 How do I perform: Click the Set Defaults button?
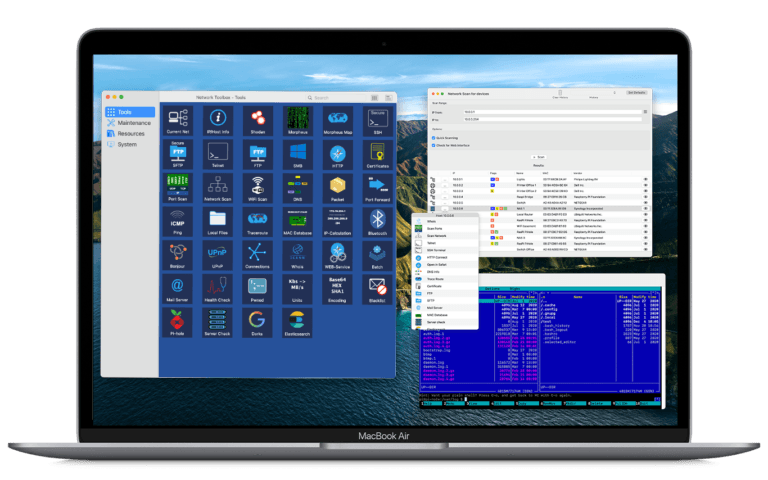(635, 92)
